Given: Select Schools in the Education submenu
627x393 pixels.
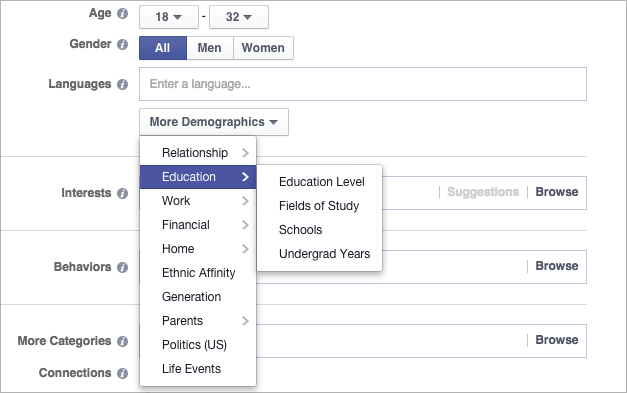Looking at the screenshot, I should coord(319,230).
